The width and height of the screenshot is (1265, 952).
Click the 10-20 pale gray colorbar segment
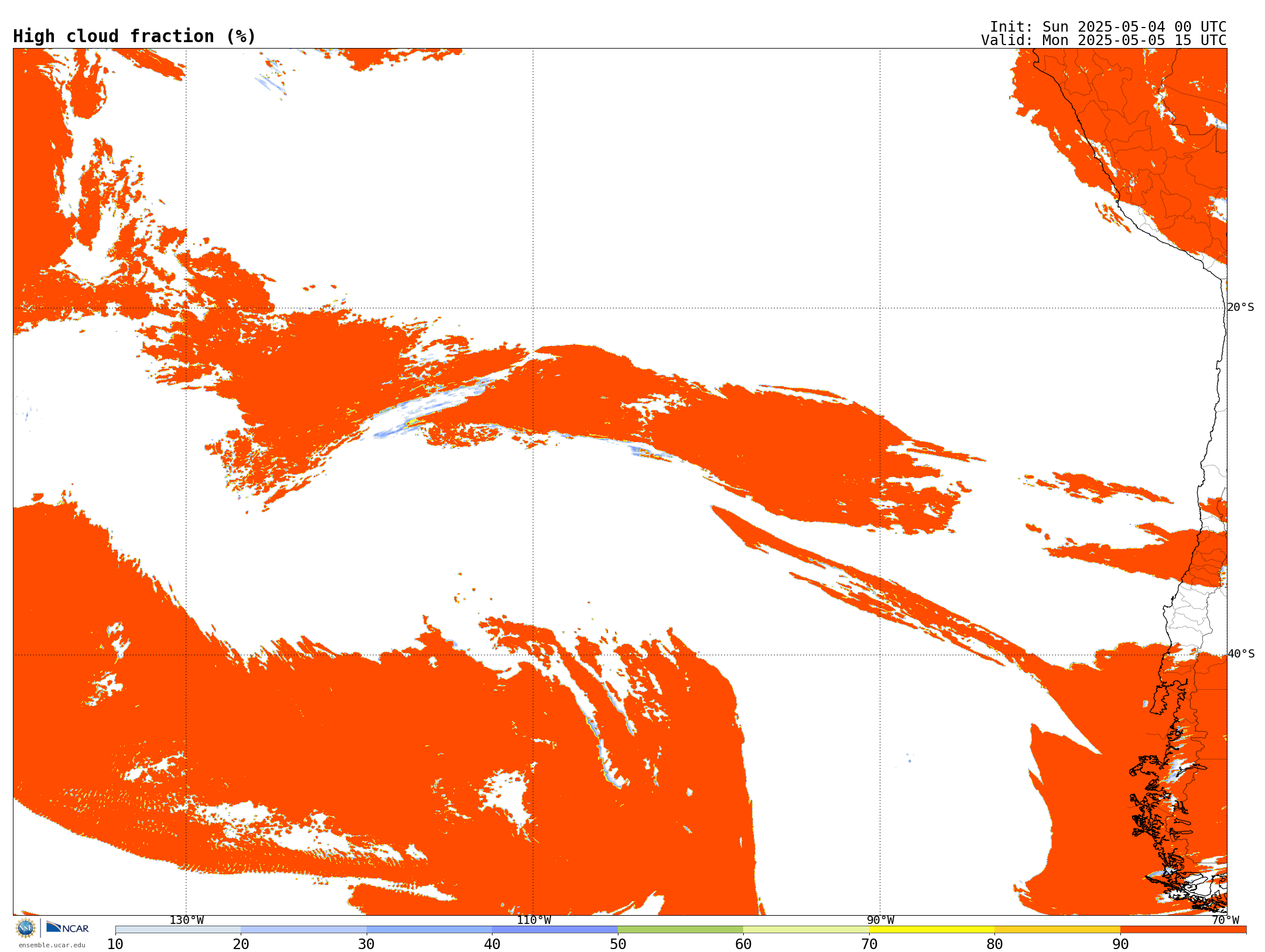(x=178, y=930)
